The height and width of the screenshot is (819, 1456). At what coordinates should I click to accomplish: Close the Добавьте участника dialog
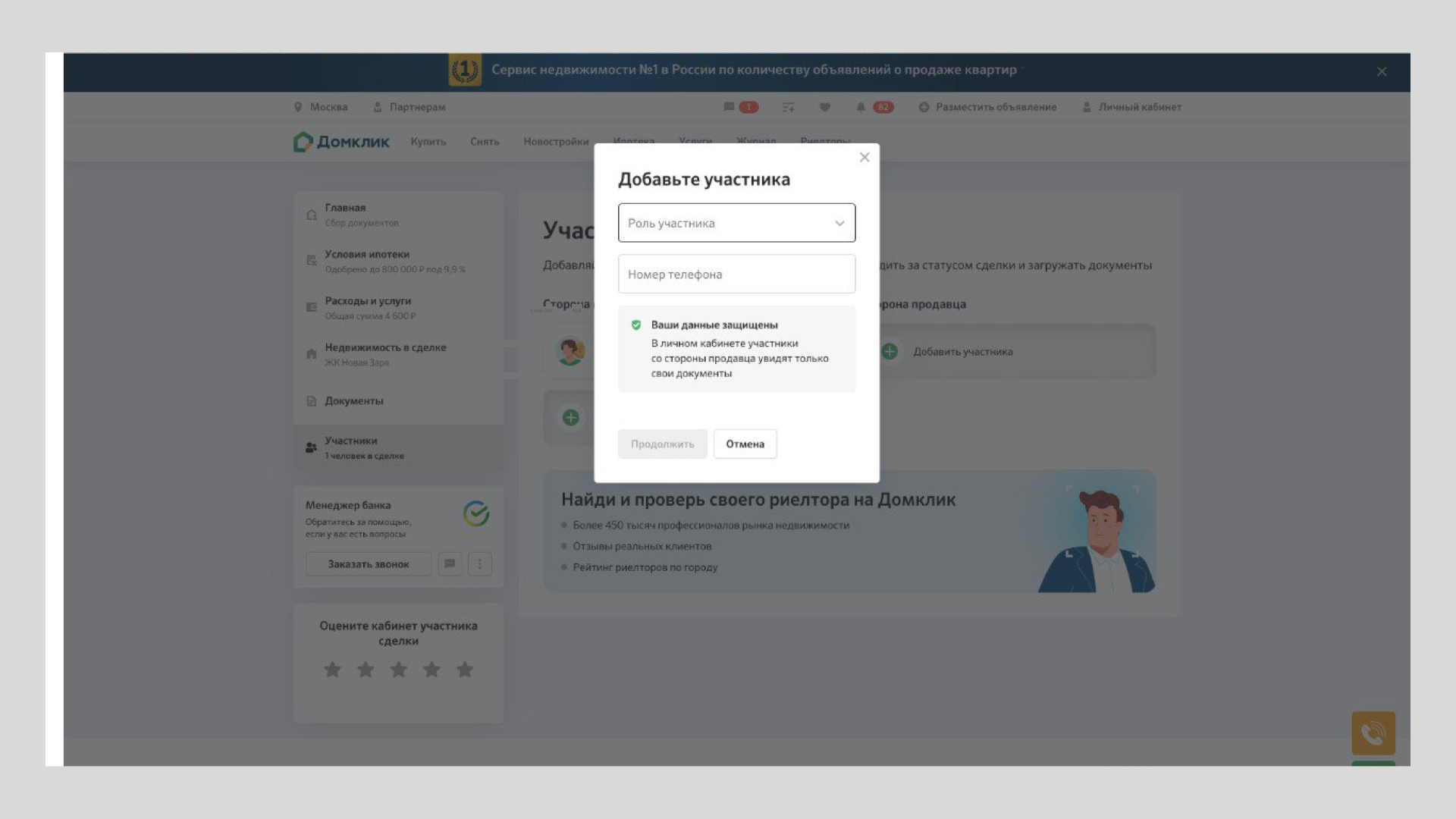pyautogui.click(x=864, y=157)
